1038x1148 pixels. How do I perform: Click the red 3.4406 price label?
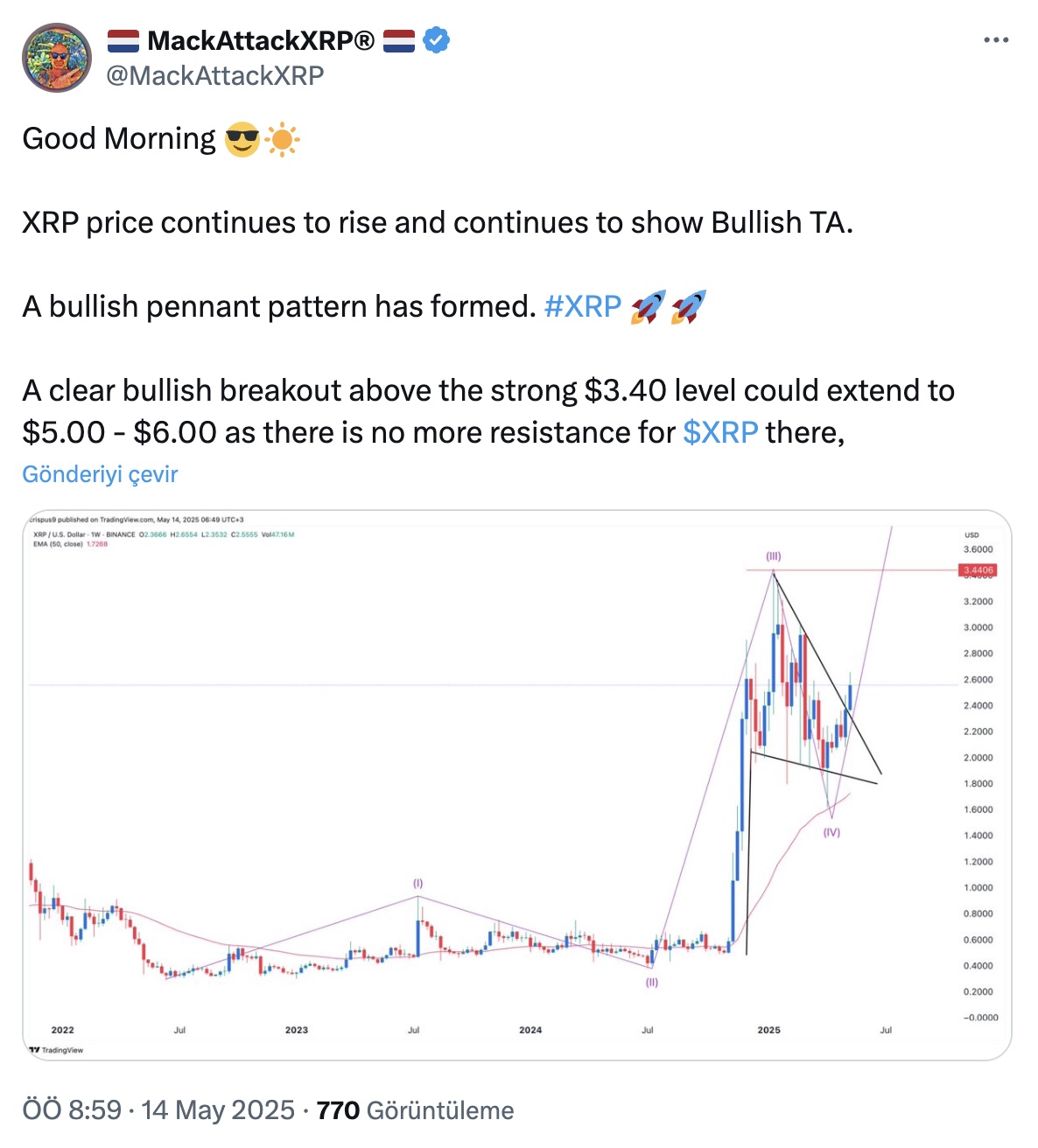tap(978, 570)
